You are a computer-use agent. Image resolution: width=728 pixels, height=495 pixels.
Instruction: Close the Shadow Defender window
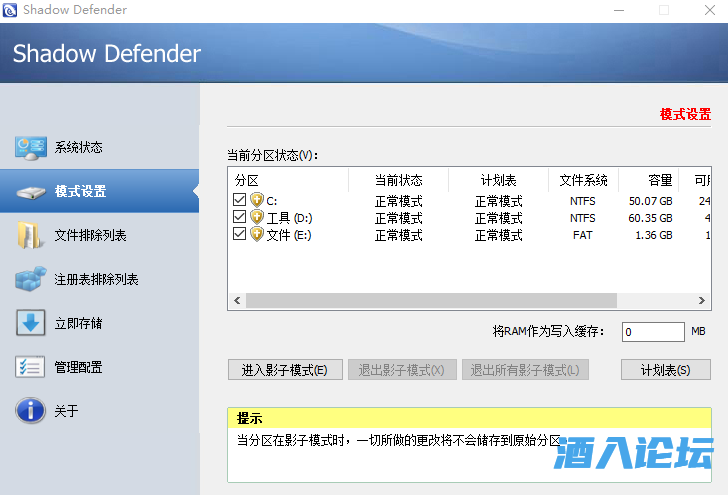click(x=709, y=10)
